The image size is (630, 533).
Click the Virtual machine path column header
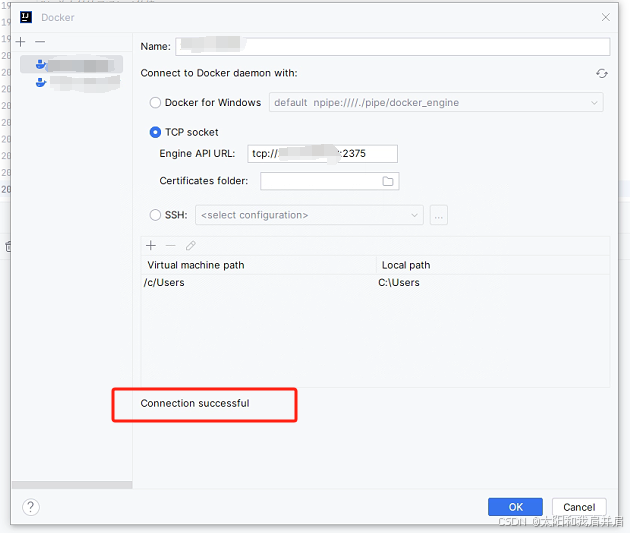coord(259,265)
